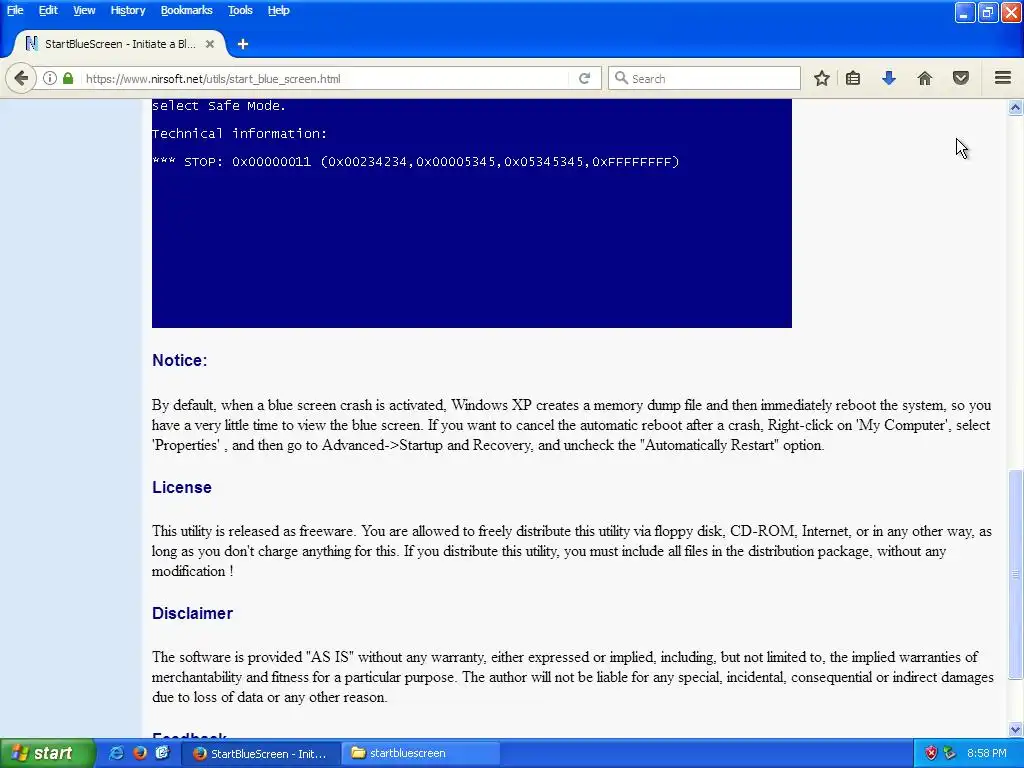Click the vertical scrollbar down arrow

[x=1015, y=729]
